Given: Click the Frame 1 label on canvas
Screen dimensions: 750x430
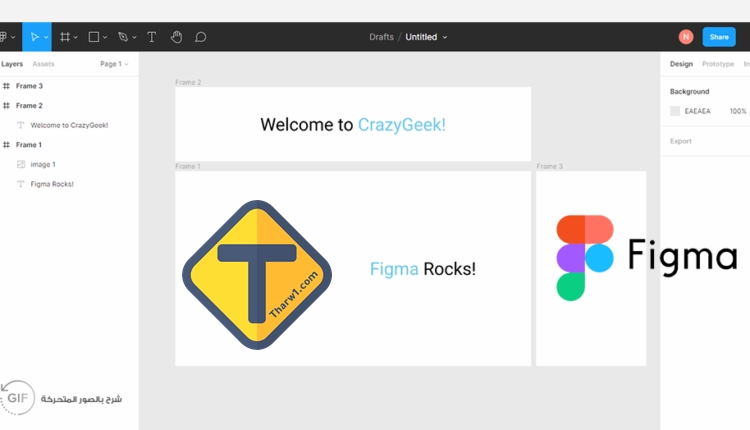Looking at the screenshot, I should click(188, 166).
